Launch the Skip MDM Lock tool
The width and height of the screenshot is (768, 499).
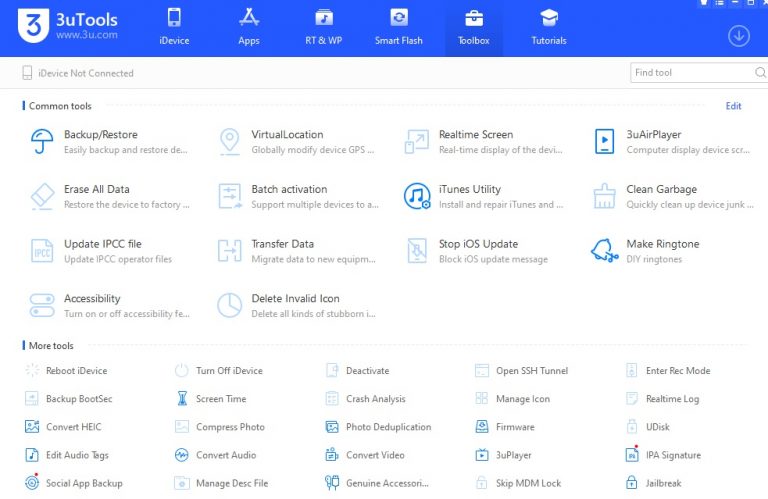[x=528, y=483]
